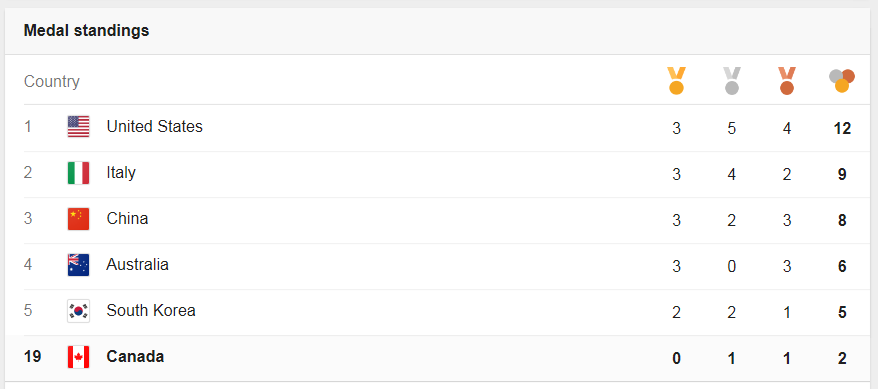
Task: Click the Country column header
Action: tap(52, 82)
